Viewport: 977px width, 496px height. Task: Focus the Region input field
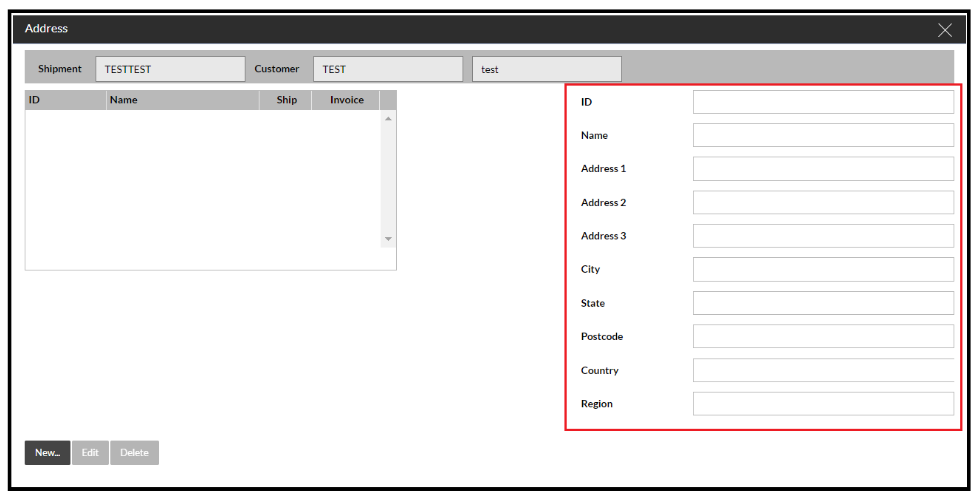click(x=822, y=404)
